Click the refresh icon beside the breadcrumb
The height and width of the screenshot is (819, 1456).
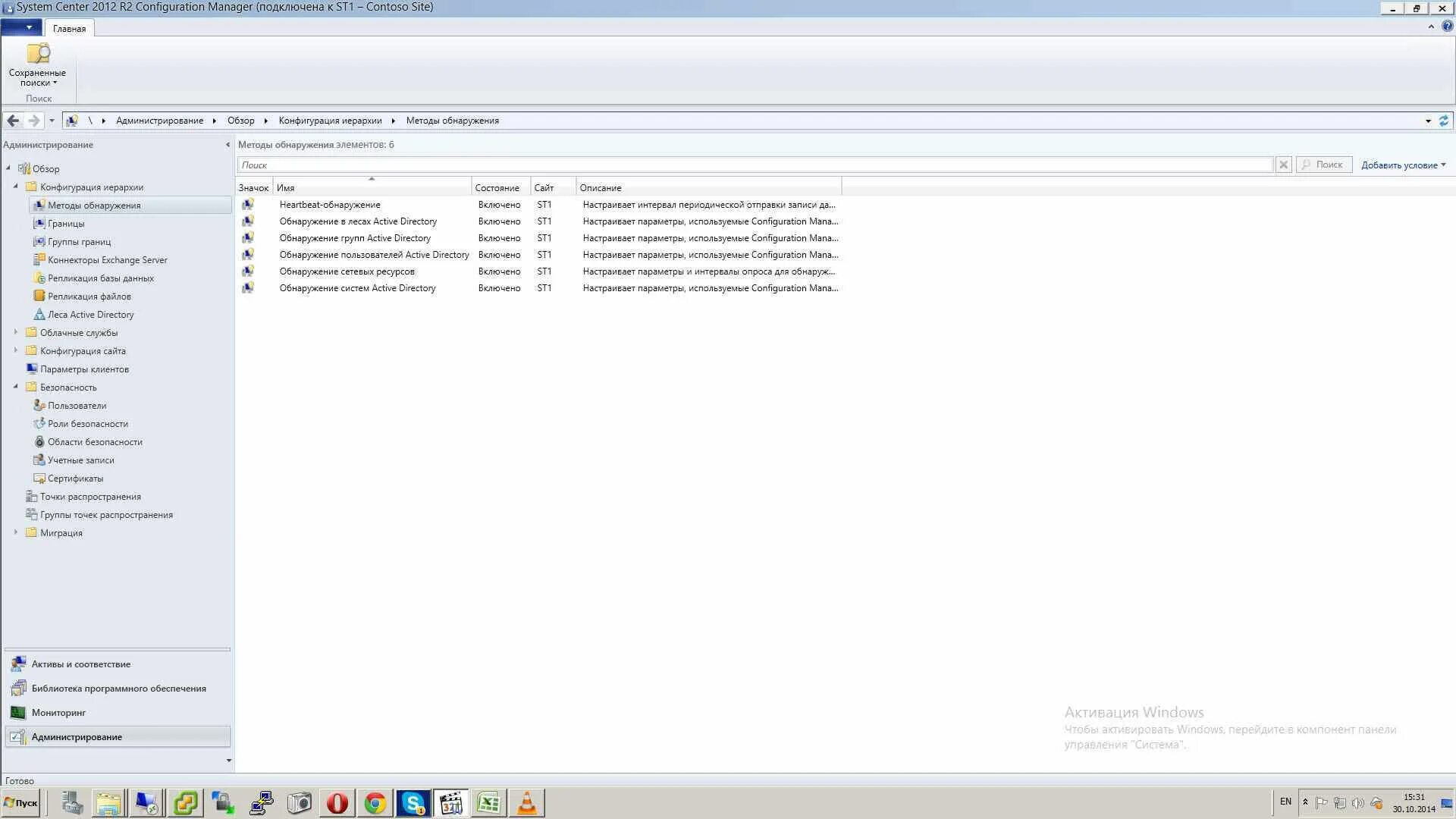[x=1443, y=121]
